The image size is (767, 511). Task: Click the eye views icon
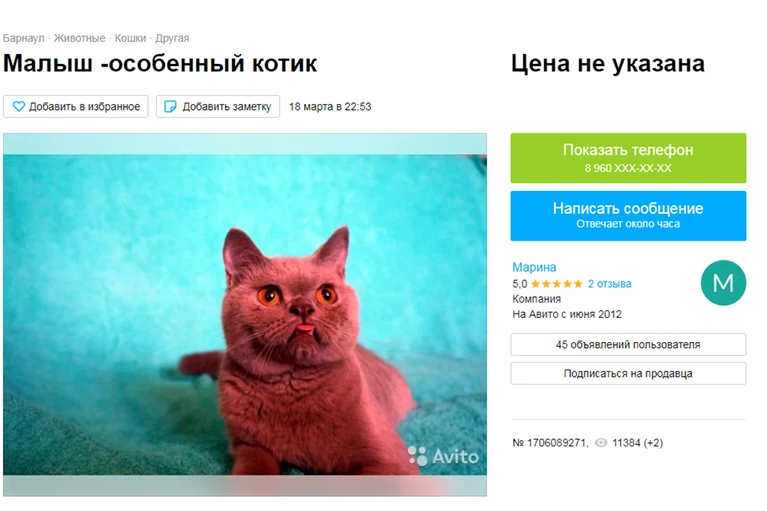[601, 443]
